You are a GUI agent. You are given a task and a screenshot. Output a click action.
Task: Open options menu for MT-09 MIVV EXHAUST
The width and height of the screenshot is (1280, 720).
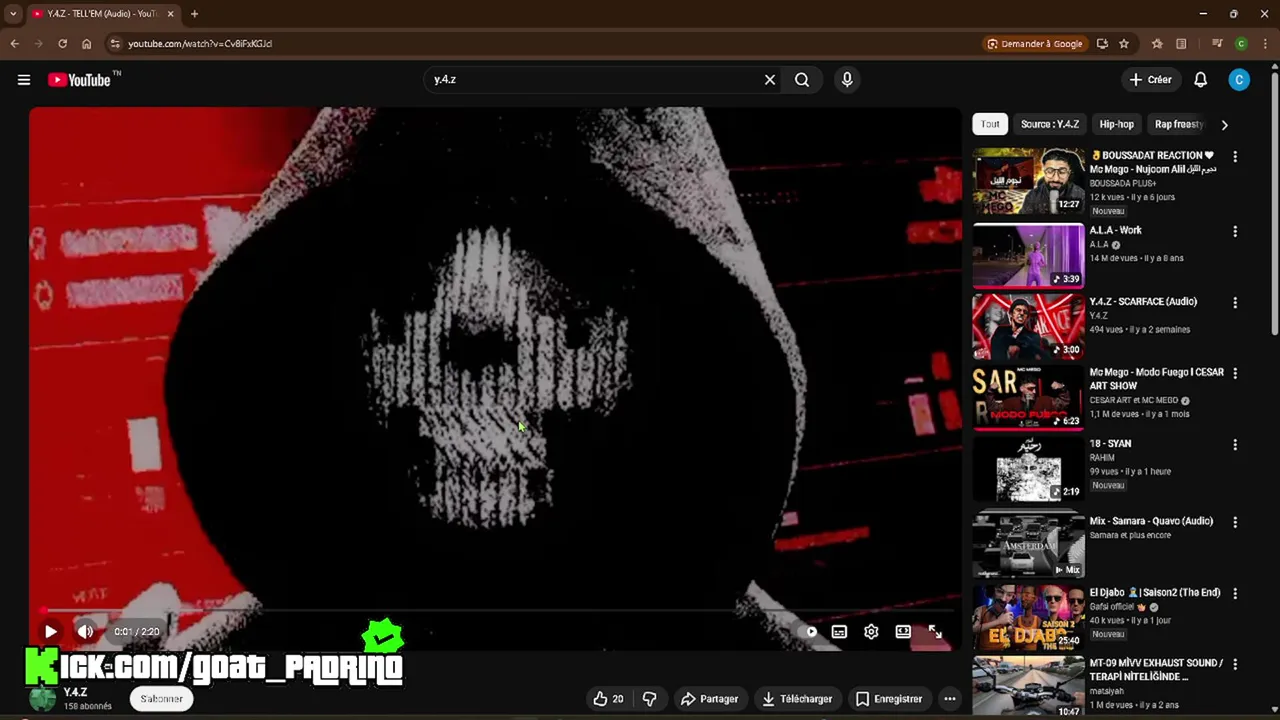(x=1235, y=664)
